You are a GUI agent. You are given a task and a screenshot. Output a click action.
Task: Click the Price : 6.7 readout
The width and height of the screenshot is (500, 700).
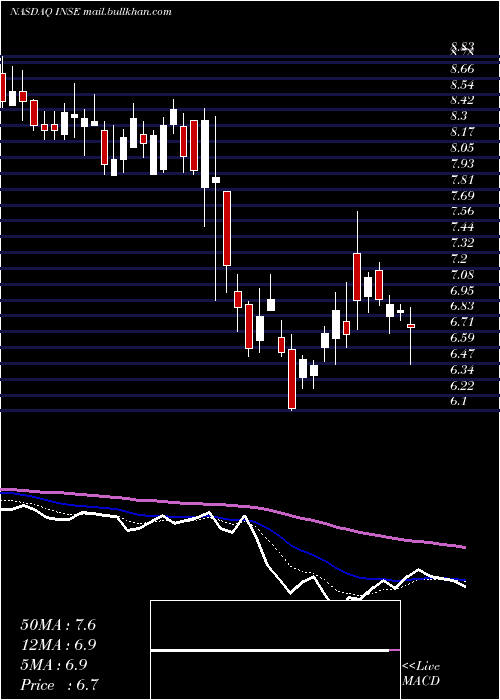click(59, 685)
